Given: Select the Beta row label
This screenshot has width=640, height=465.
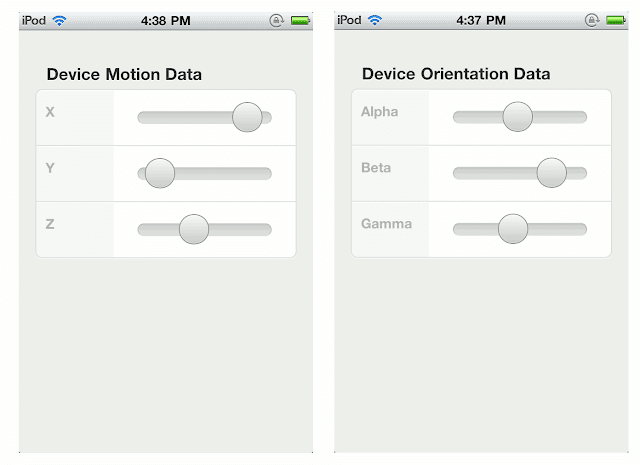Looking at the screenshot, I should [376, 168].
